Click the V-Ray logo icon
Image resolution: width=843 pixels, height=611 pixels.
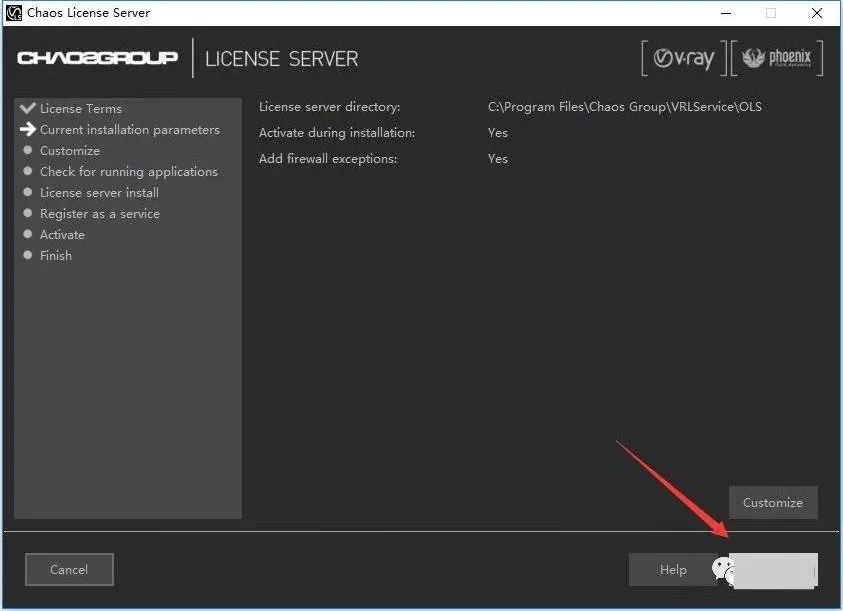click(x=684, y=58)
